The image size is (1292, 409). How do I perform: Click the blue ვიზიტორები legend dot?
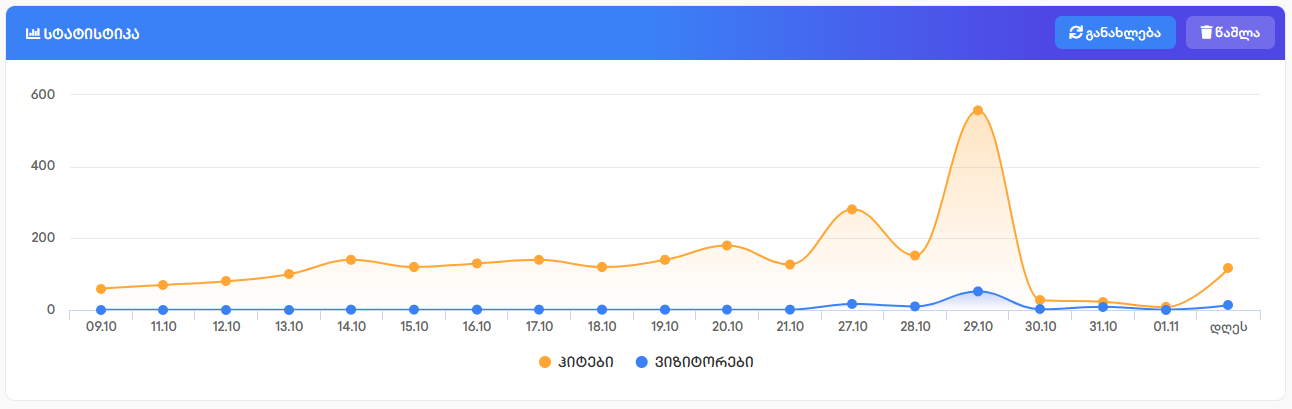(642, 361)
